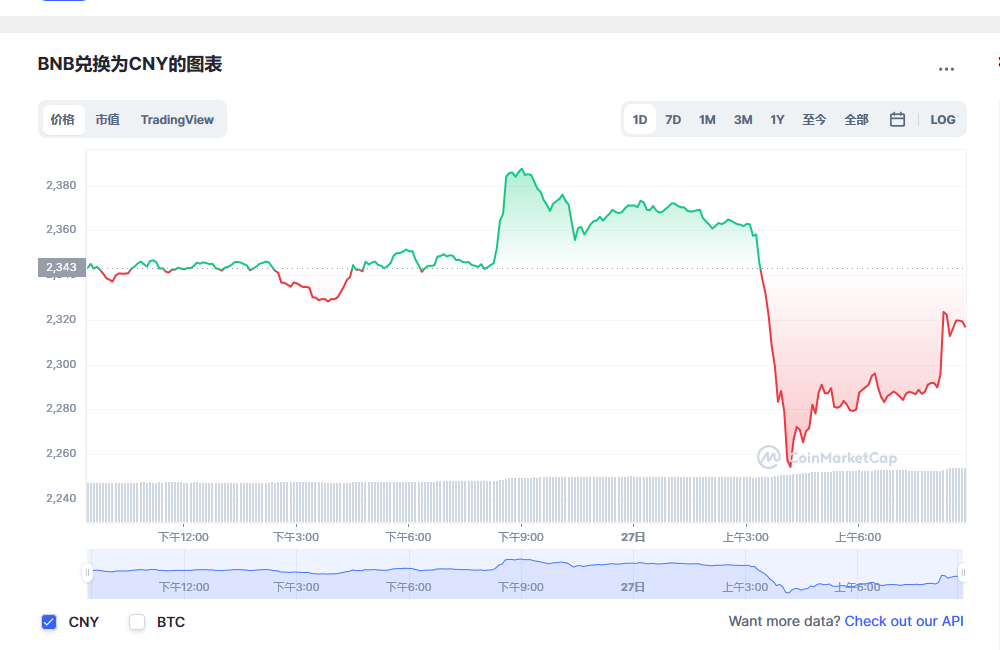Screen dimensions: 1000x650
Task: Open the Check out our API link
Action: pyautogui.click(x=904, y=621)
